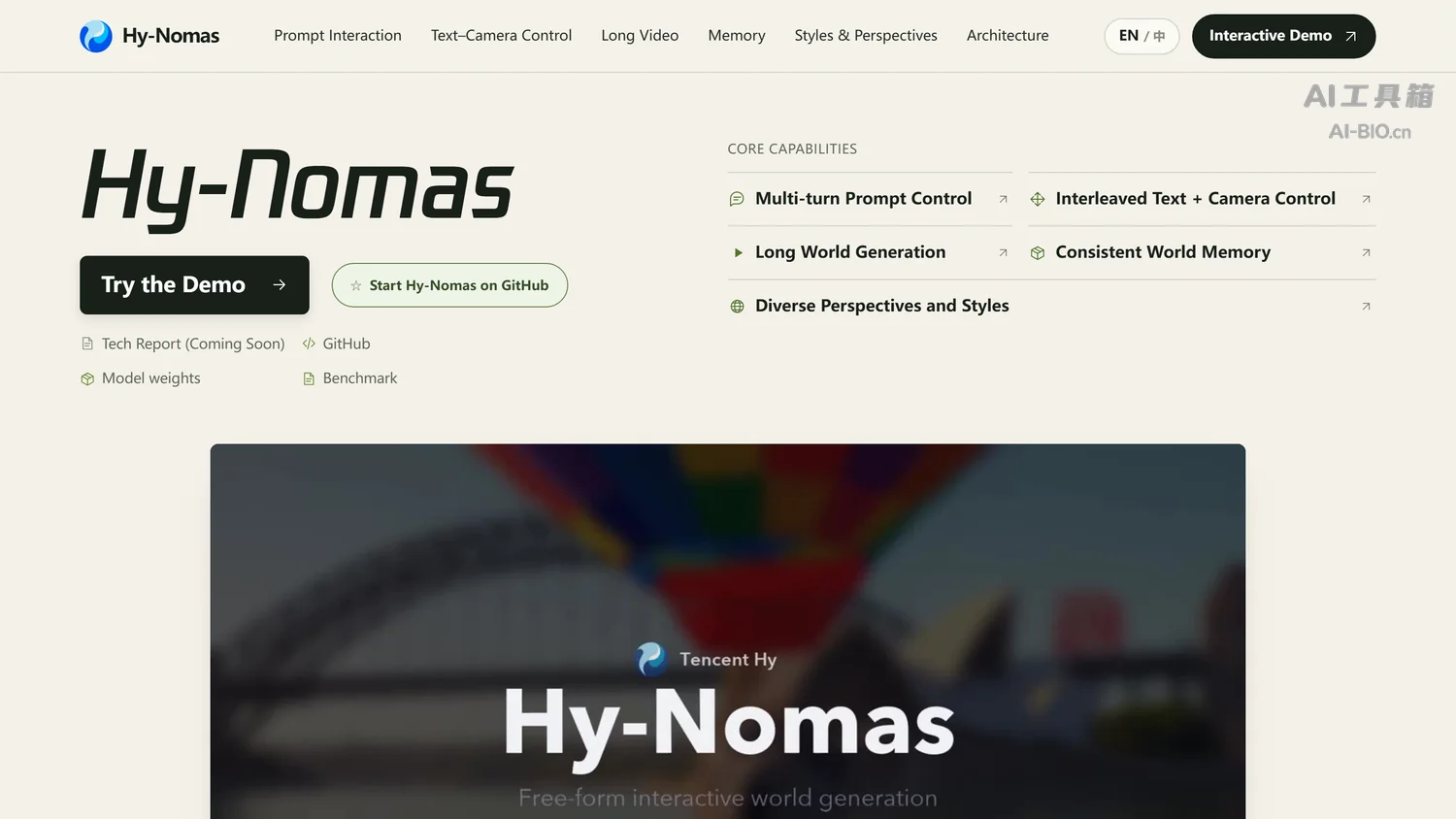Click Start Hy-Nomas on GitHub text

[459, 285]
